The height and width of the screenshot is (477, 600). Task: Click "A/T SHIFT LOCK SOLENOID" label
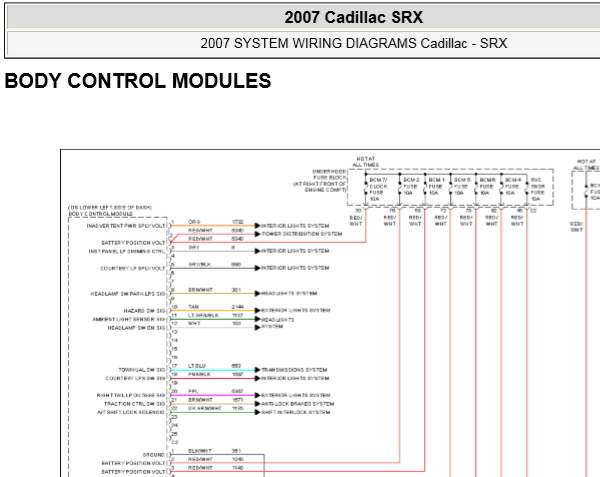[x=131, y=412]
